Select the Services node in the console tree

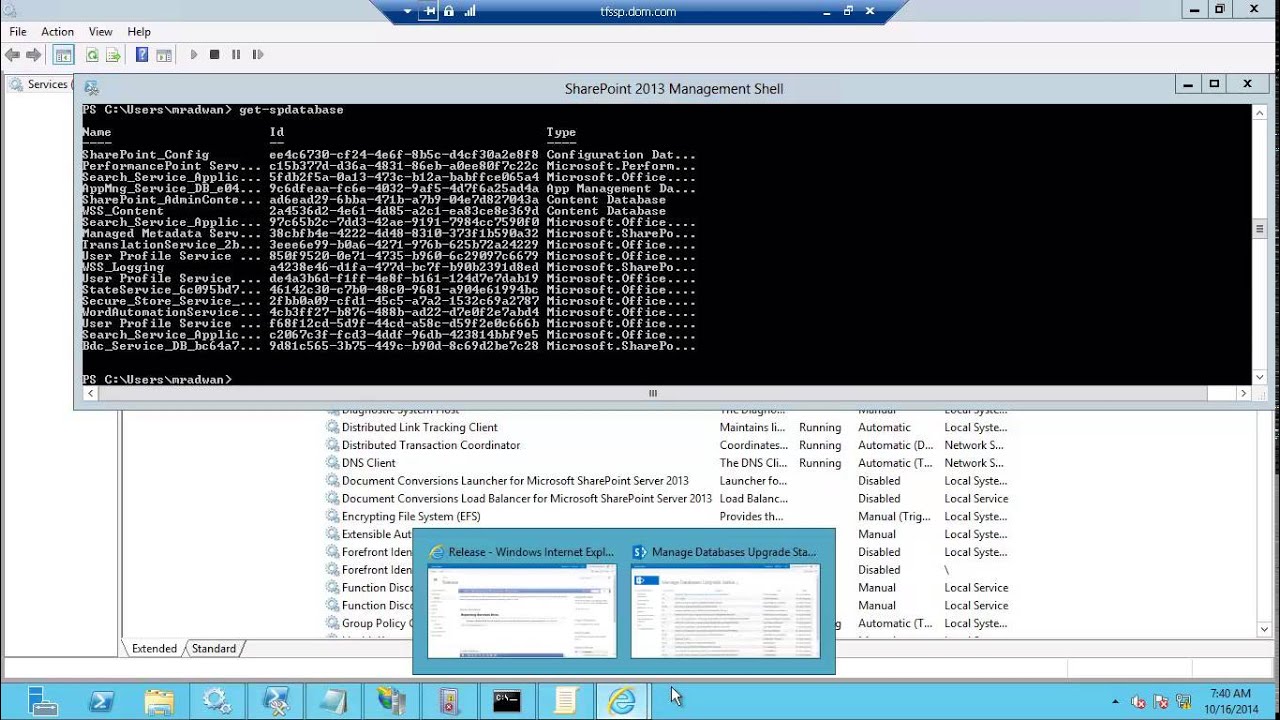tap(47, 84)
